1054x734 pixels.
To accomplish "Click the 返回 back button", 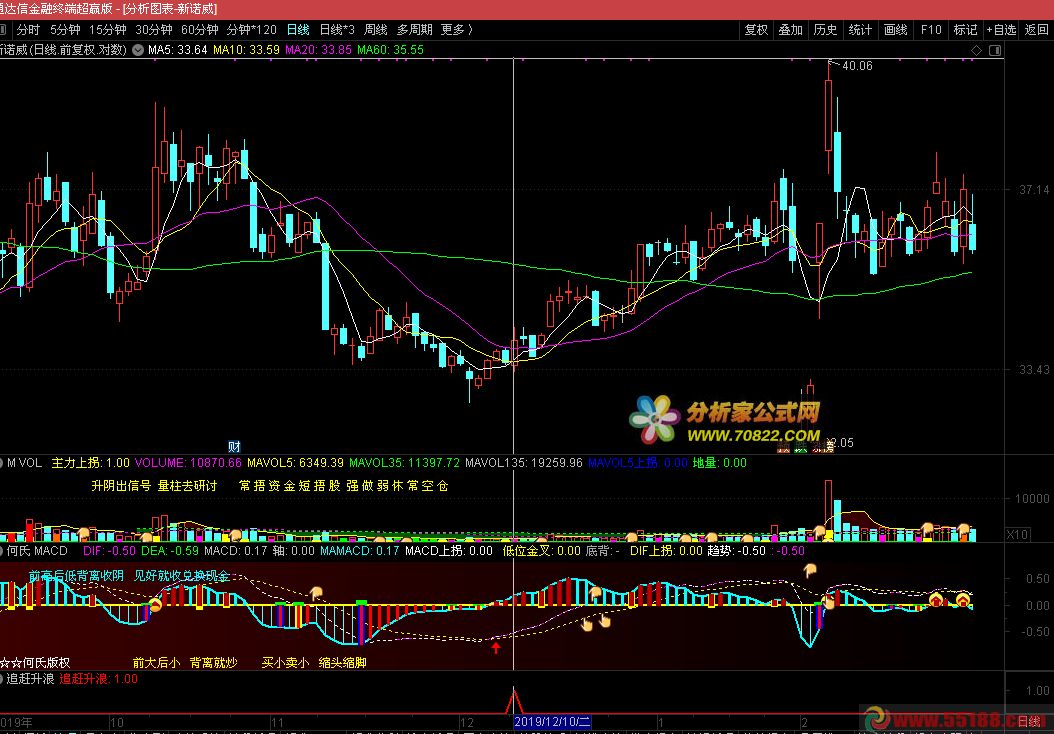I will pyautogui.click(x=1037, y=30).
